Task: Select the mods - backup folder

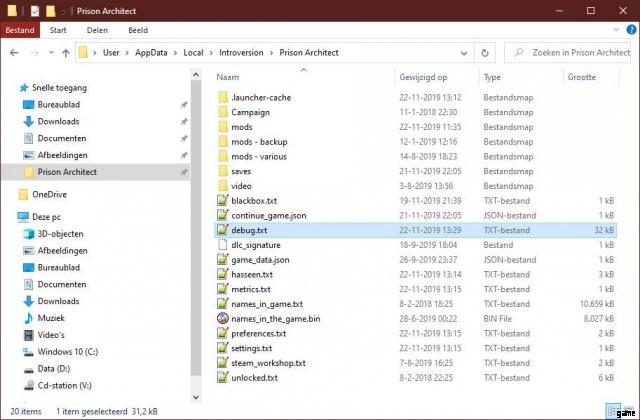Action: pos(259,142)
